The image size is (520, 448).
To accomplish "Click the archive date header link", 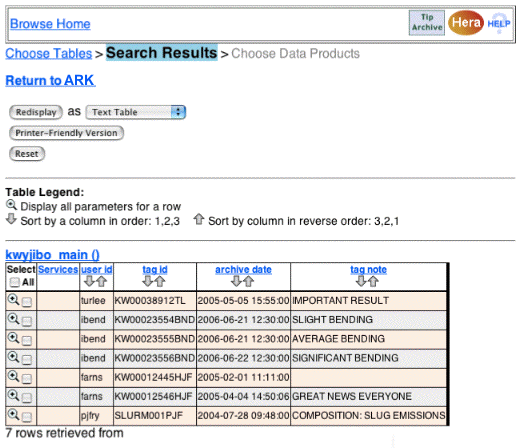I will coord(243,269).
